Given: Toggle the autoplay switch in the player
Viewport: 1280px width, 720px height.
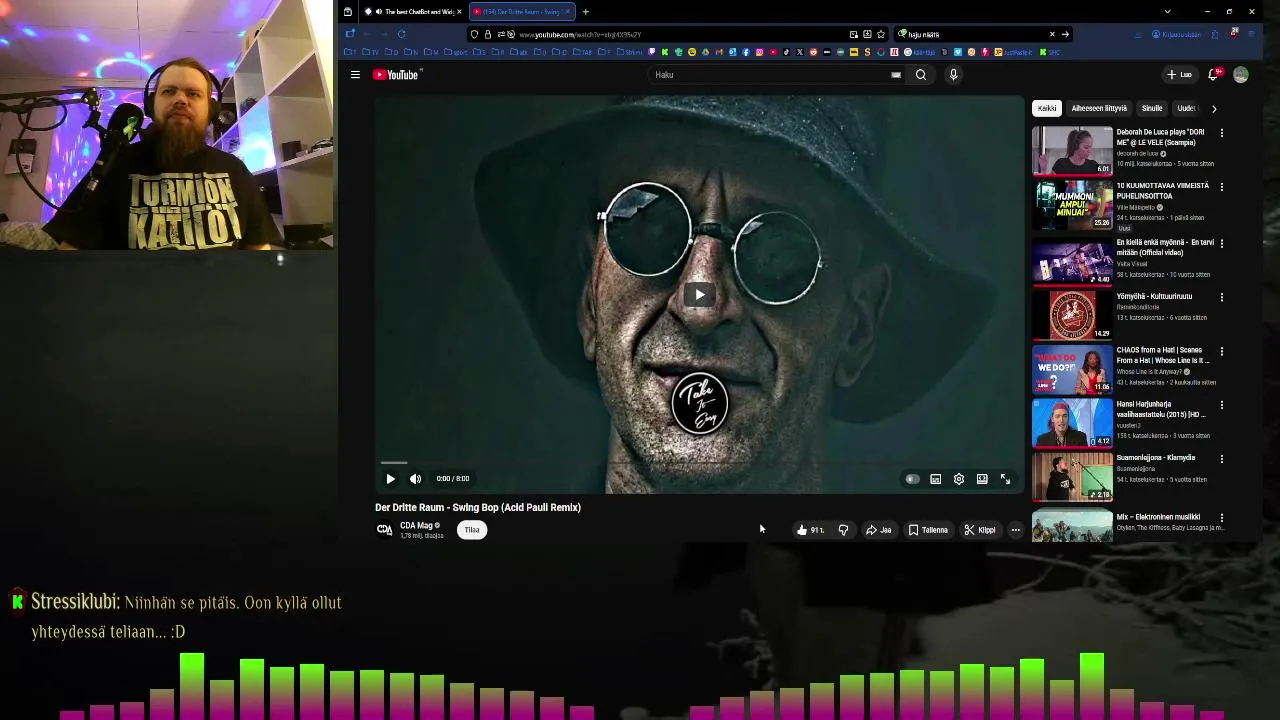Looking at the screenshot, I should (x=912, y=479).
